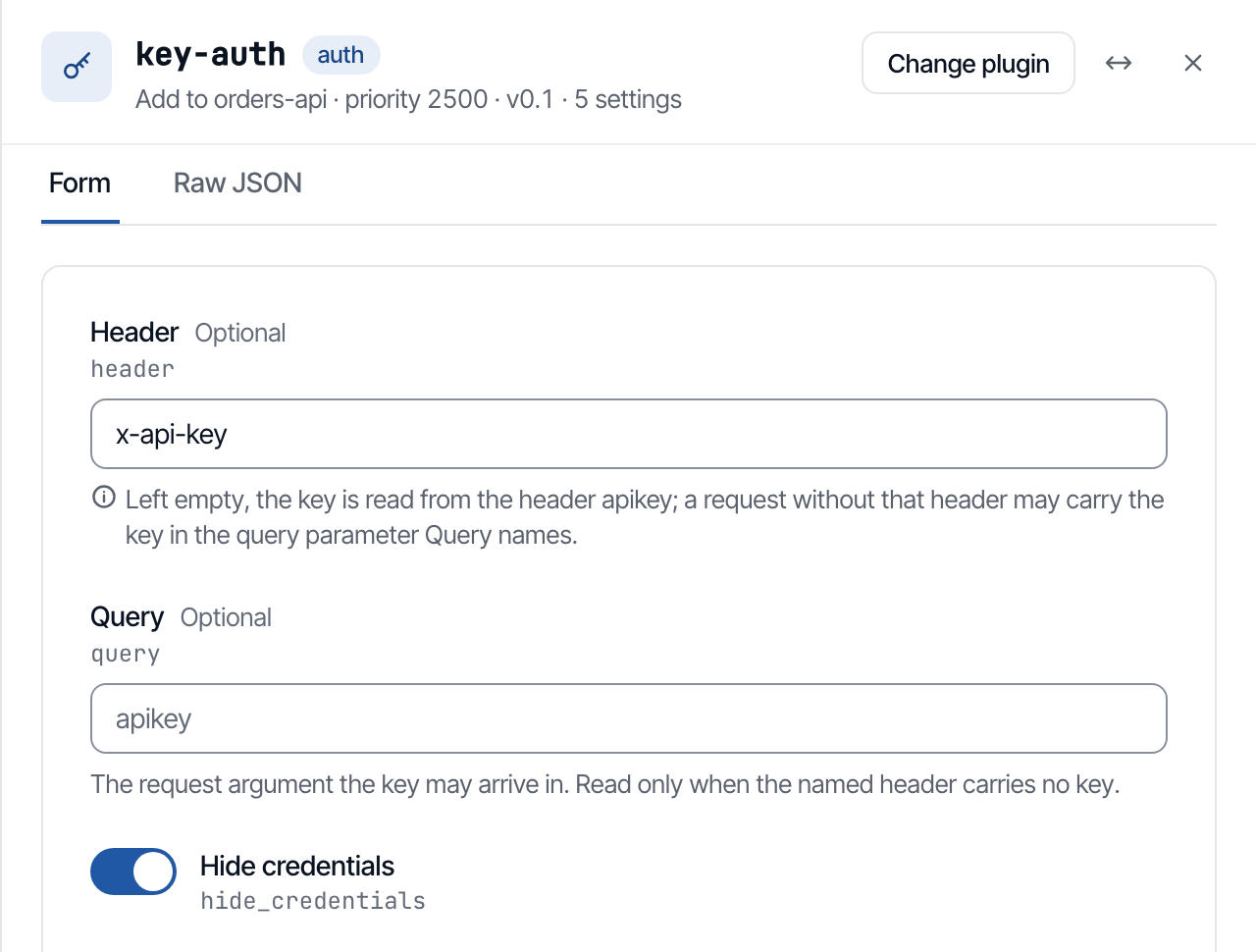
Task: Click the auth tag badge
Action: click(x=340, y=55)
